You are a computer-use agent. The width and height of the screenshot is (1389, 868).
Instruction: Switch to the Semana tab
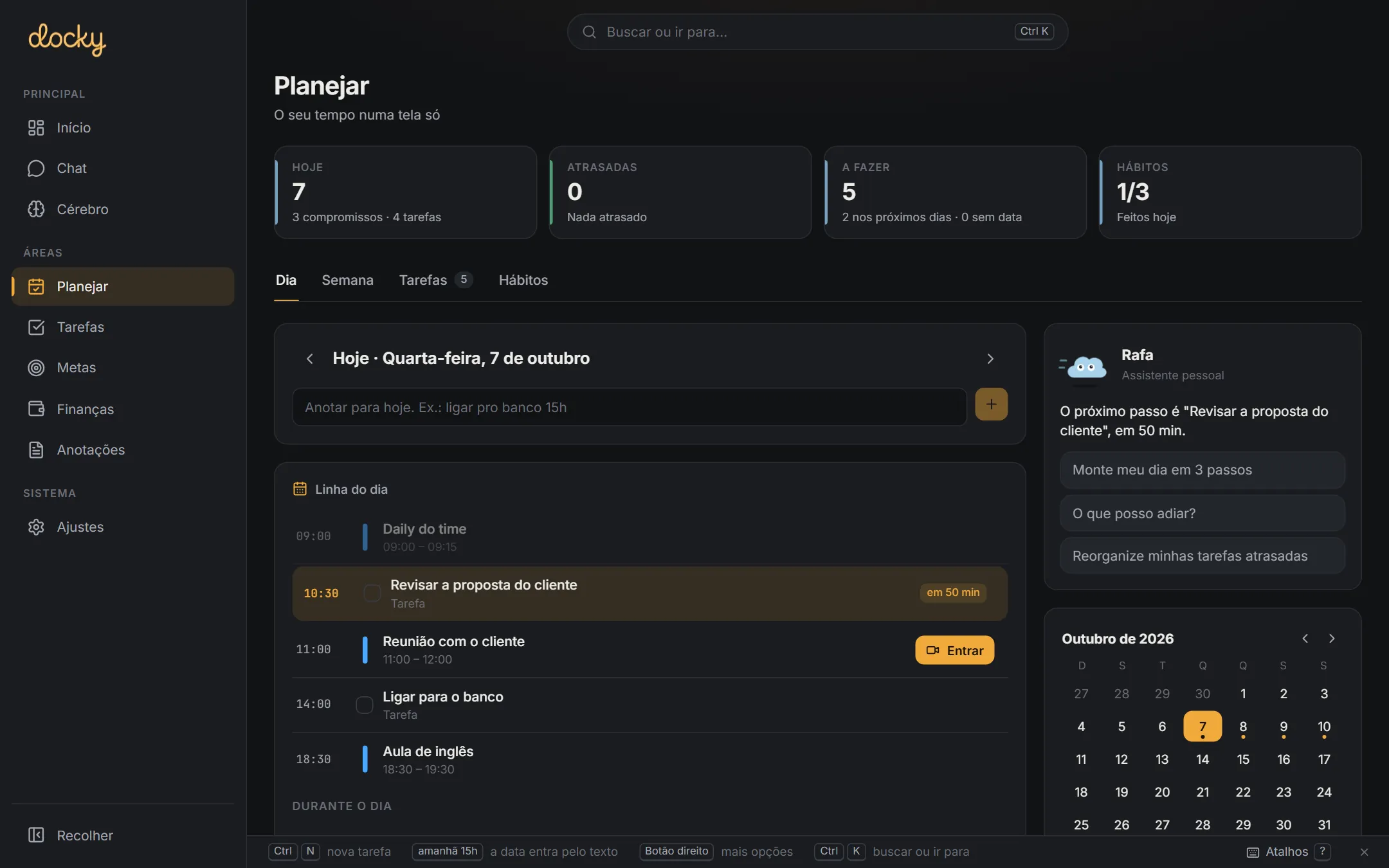tap(347, 280)
